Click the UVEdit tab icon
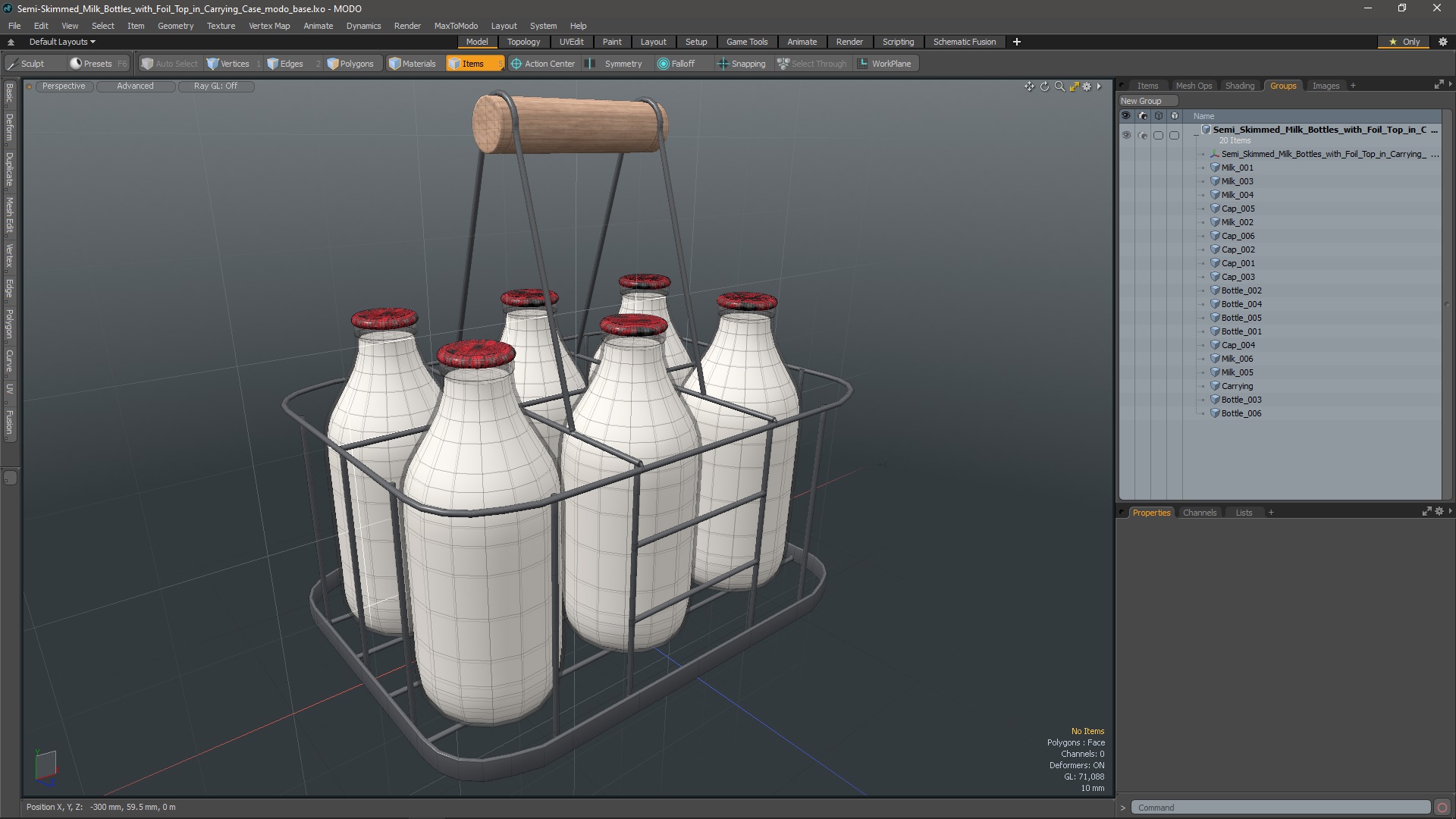The width and height of the screenshot is (1456, 819). coord(572,42)
